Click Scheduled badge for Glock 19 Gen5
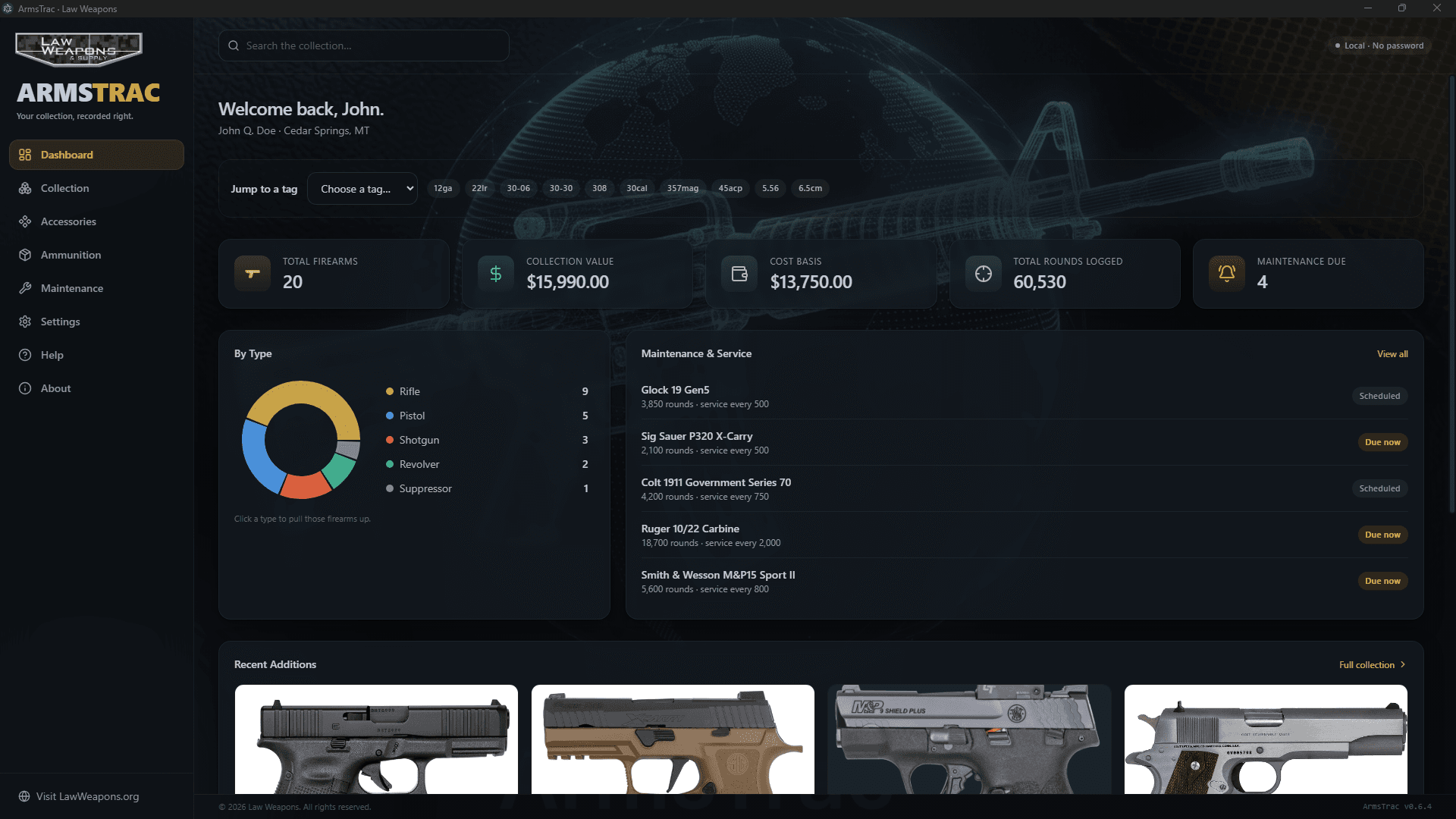 [x=1379, y=396]
